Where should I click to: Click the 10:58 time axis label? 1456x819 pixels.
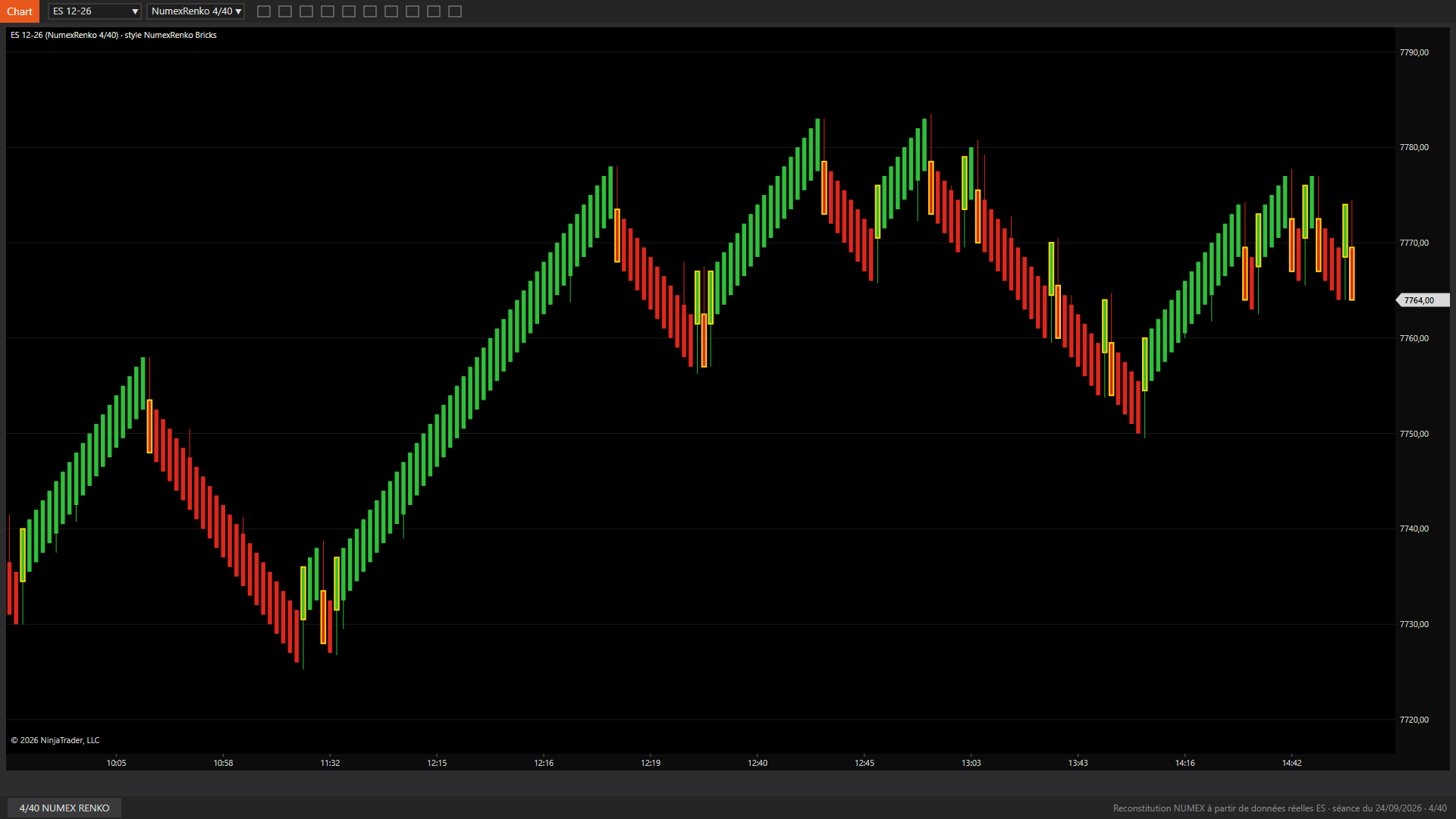(x=223, y=763)
